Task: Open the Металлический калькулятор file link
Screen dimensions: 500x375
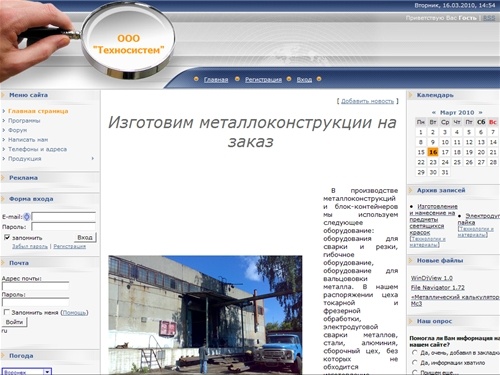Action: [x=455, y=300]
